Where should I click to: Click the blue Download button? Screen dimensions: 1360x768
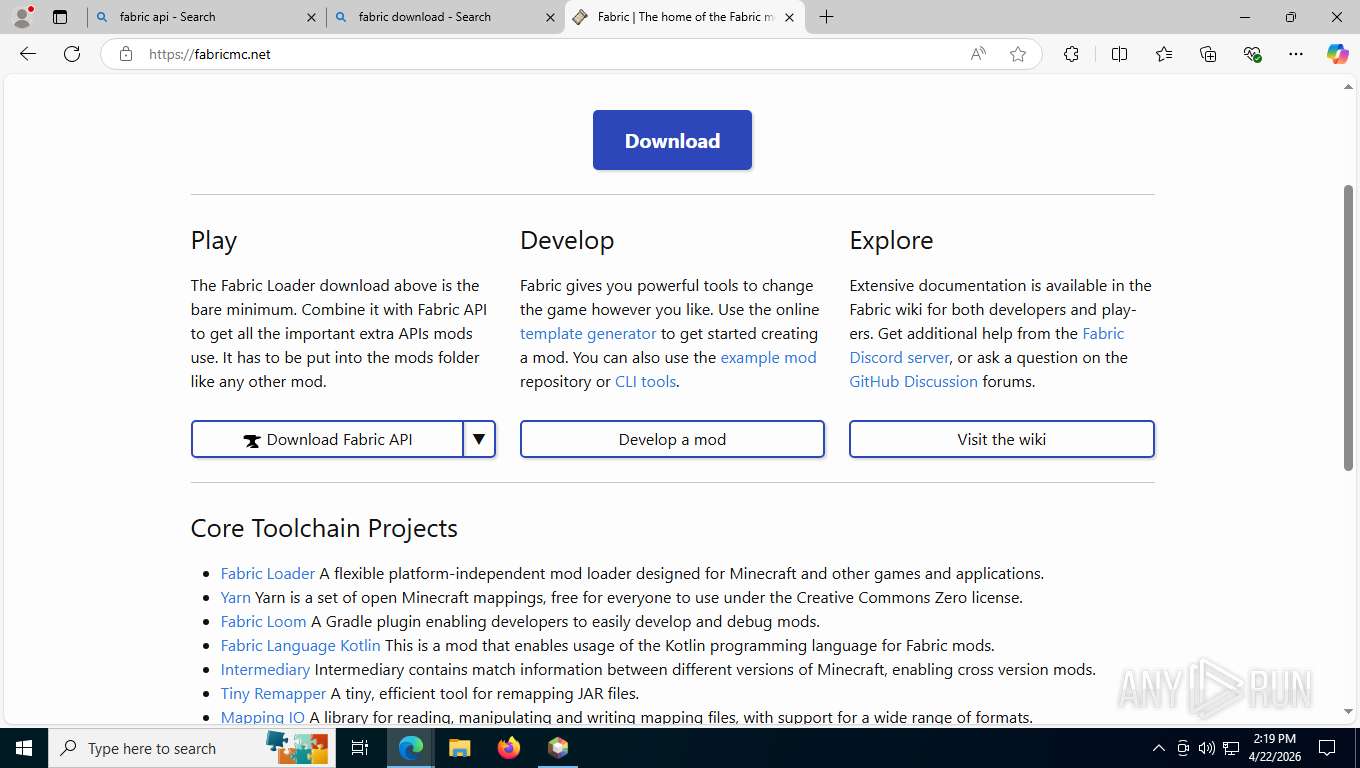click(672, 140)
